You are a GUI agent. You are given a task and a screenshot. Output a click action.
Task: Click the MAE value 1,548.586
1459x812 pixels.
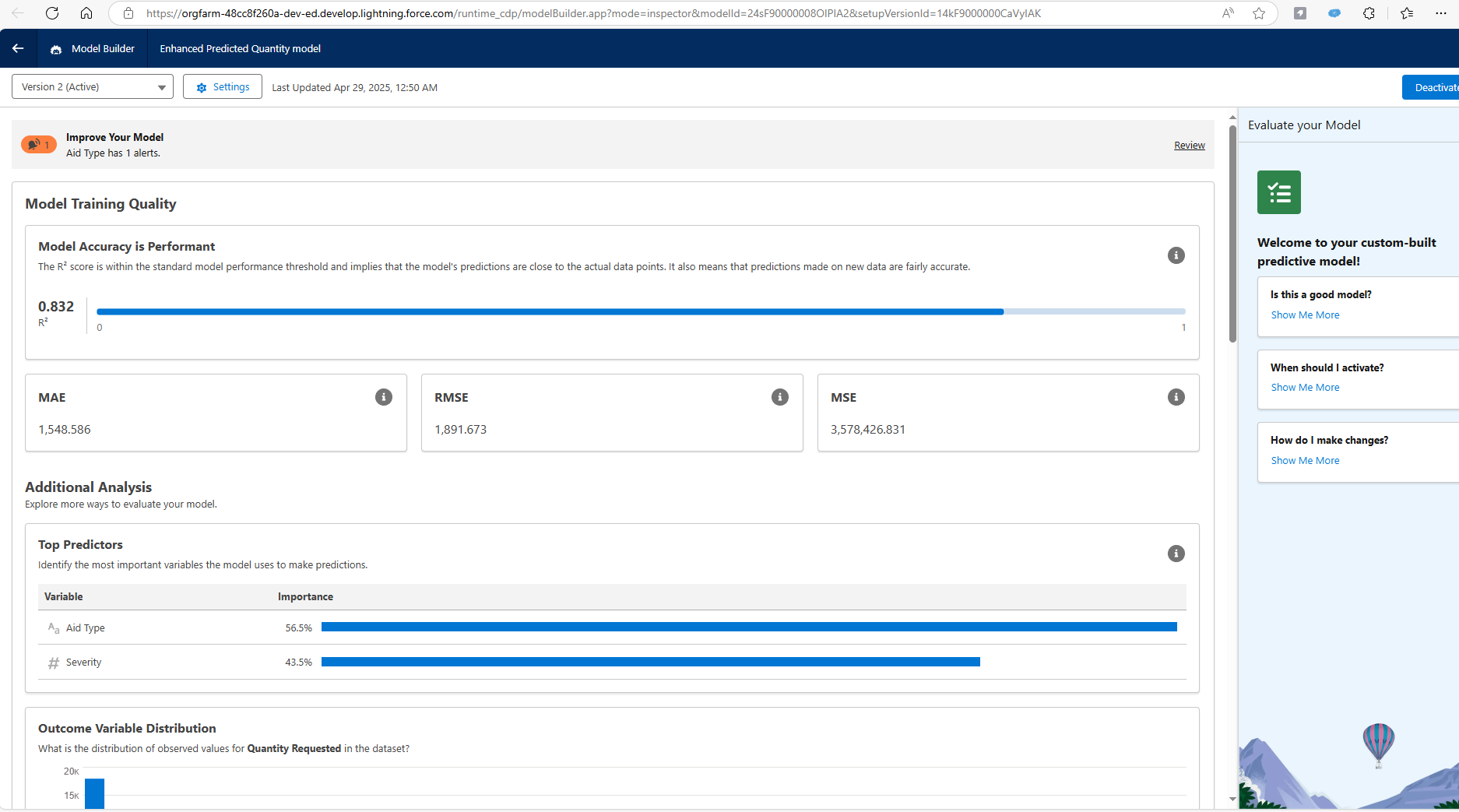coord(65,430)
